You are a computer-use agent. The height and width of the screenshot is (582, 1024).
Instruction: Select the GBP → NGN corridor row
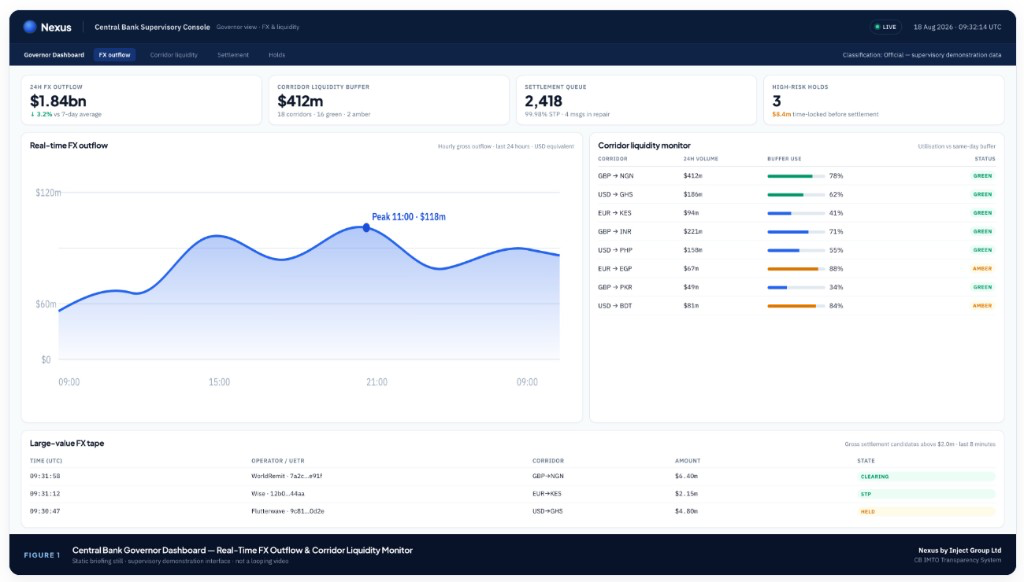pos(797,176)
